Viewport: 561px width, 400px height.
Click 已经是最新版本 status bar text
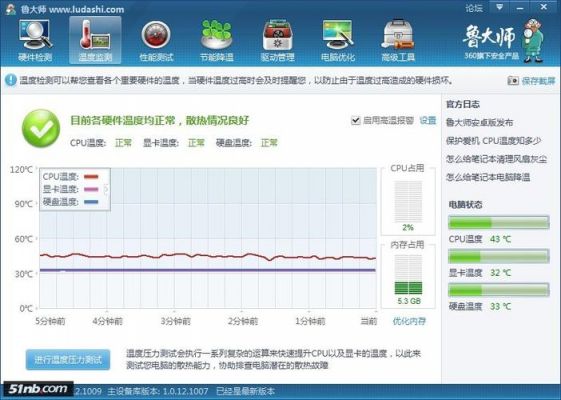(245, 391)
